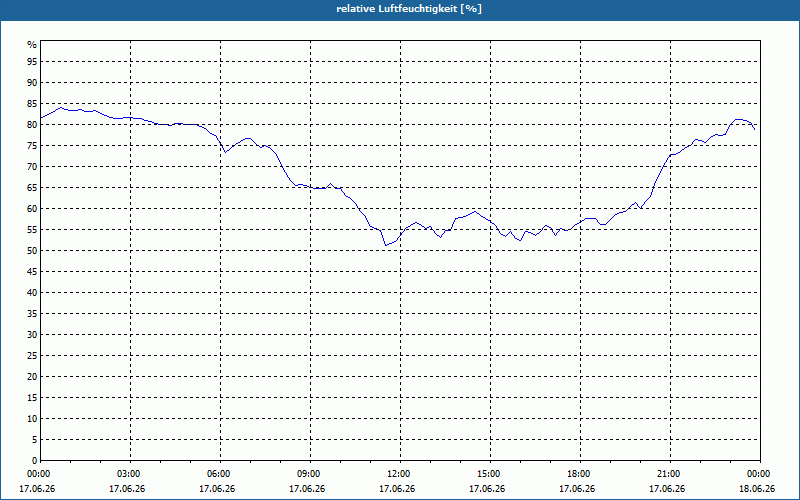
Task: Click the y-axis value 15
Action: click(x=32, y=397)
